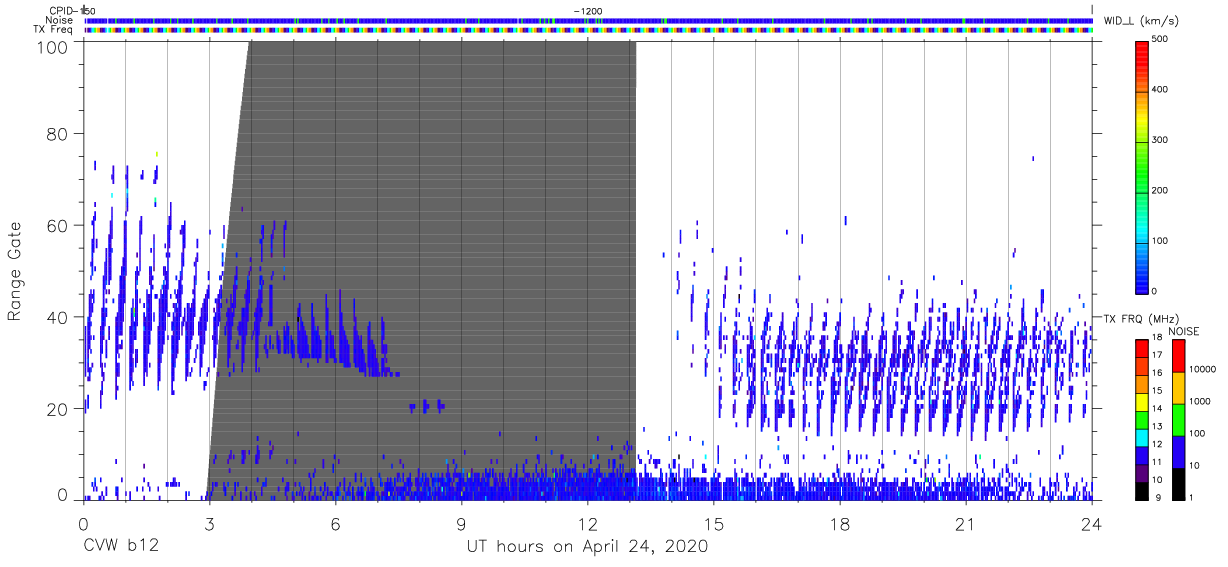
Task: Click the green segment of the NOISE legend
Action: click(1177, 420)
